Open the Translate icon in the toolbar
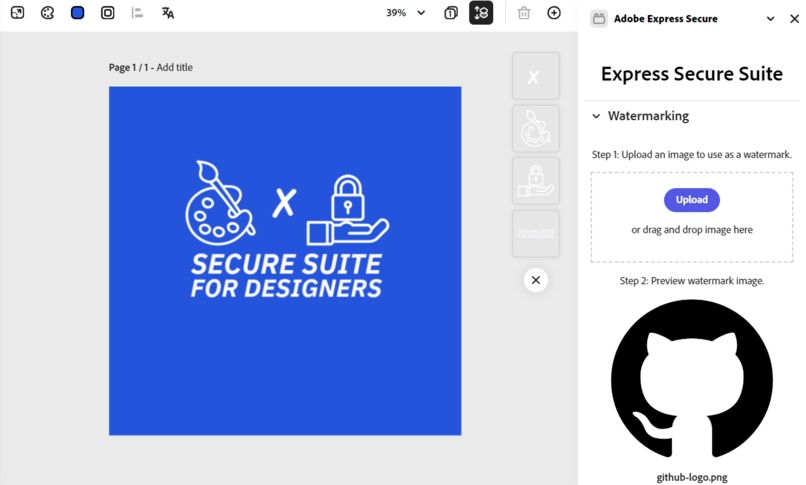 click(168, 13)
